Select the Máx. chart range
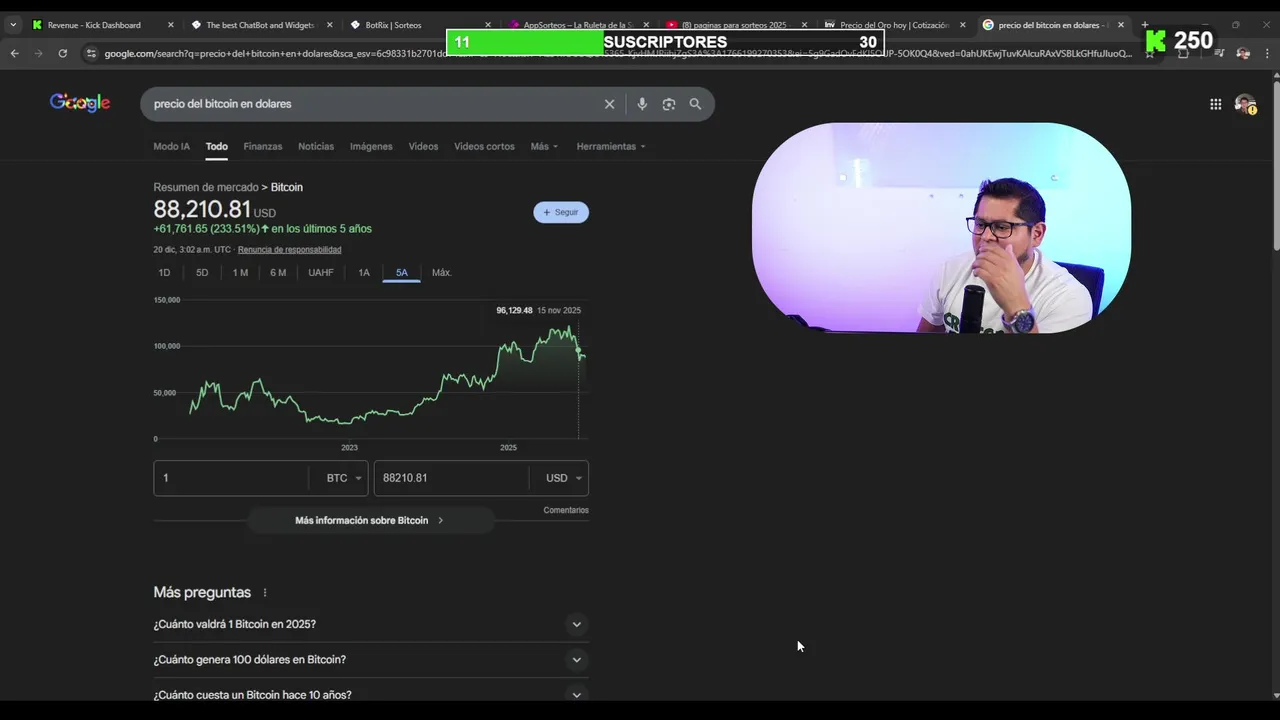The image size is (1280, 720). pyautogui.click(x=442, y=273)
